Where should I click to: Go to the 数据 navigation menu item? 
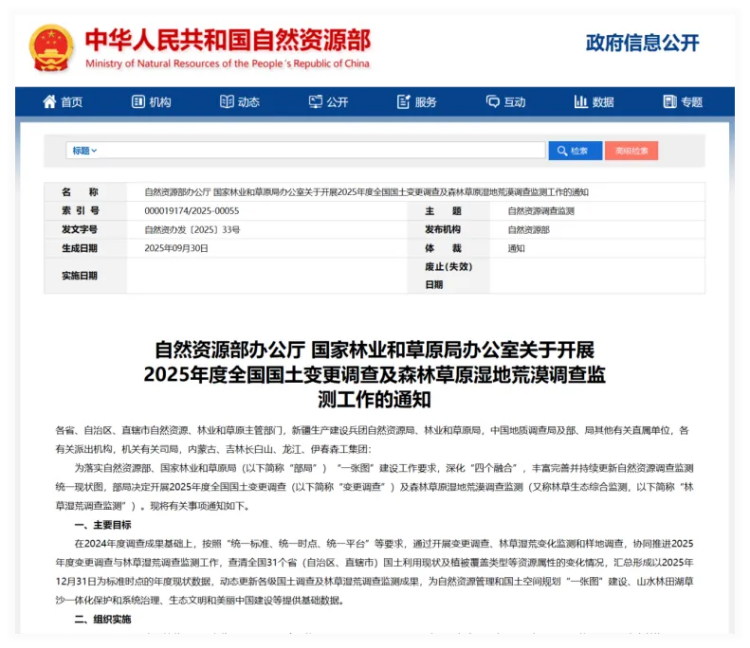click(x=603, y=102)
